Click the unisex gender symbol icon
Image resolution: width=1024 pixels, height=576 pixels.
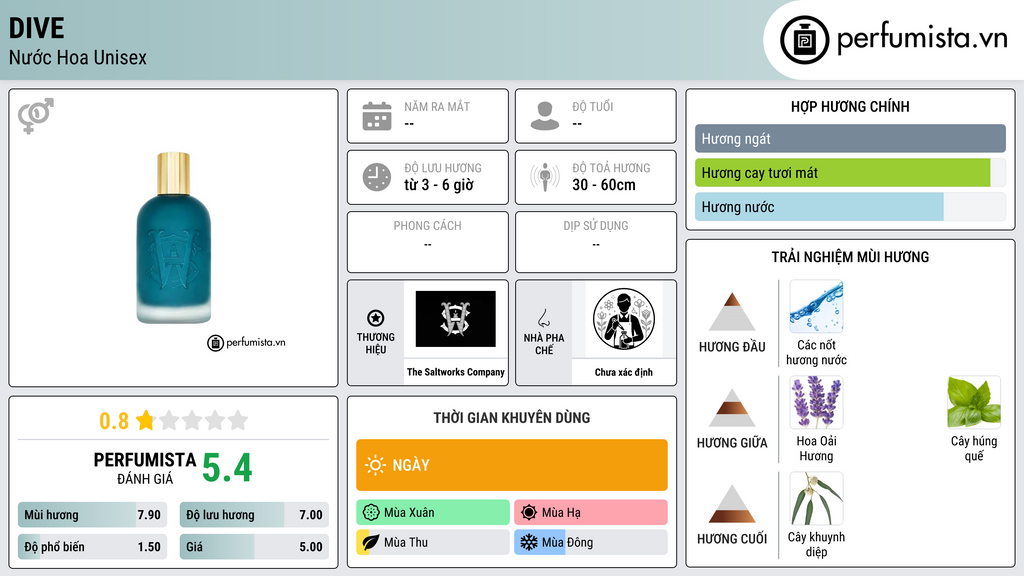click(36, 116)
